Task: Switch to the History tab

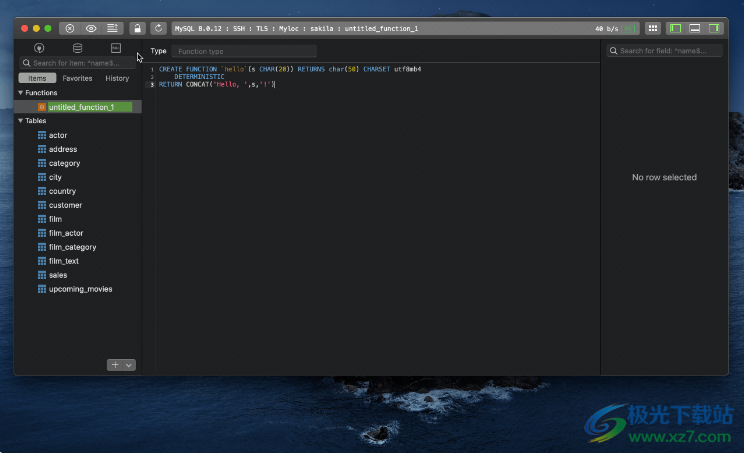Action: 117,78
